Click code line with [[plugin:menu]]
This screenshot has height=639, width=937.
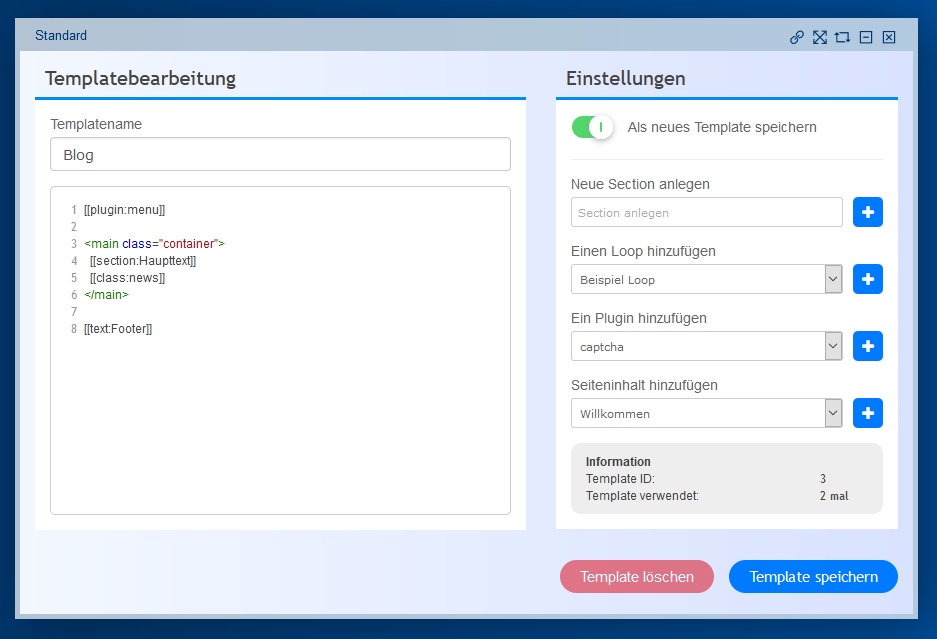[x=125, y=210]
